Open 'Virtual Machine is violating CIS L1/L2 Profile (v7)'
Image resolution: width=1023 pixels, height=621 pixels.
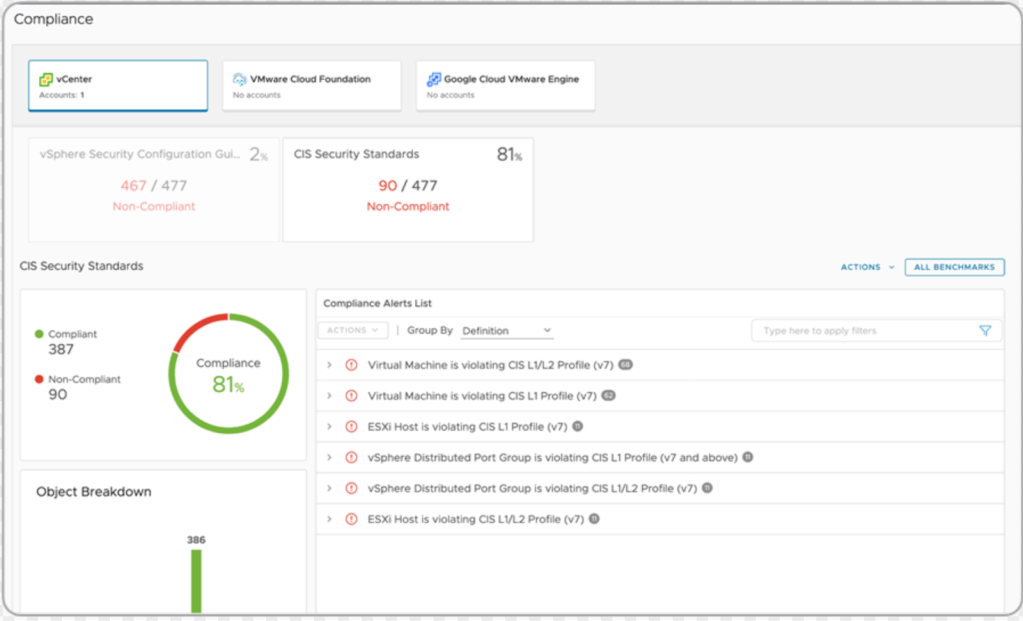(x=491, y=365)
